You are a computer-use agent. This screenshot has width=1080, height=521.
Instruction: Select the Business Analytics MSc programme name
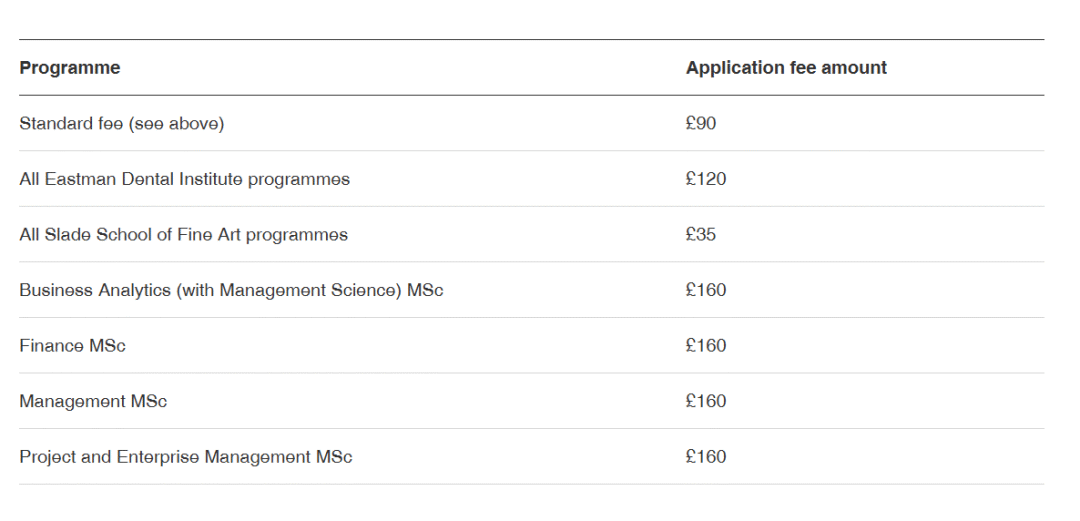tap(231, 290)
